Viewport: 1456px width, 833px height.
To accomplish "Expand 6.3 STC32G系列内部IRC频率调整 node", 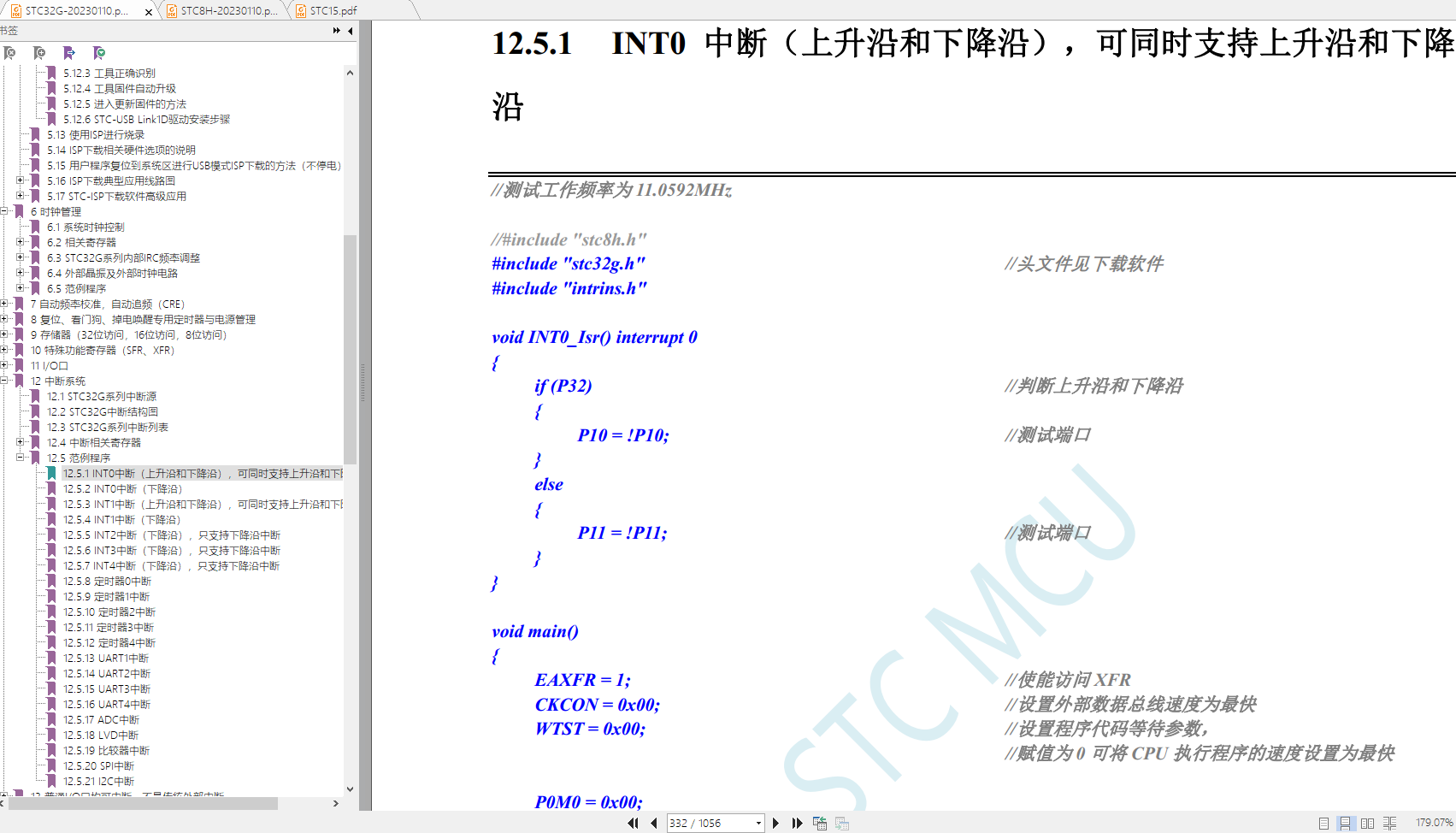I will pos(21,257).
